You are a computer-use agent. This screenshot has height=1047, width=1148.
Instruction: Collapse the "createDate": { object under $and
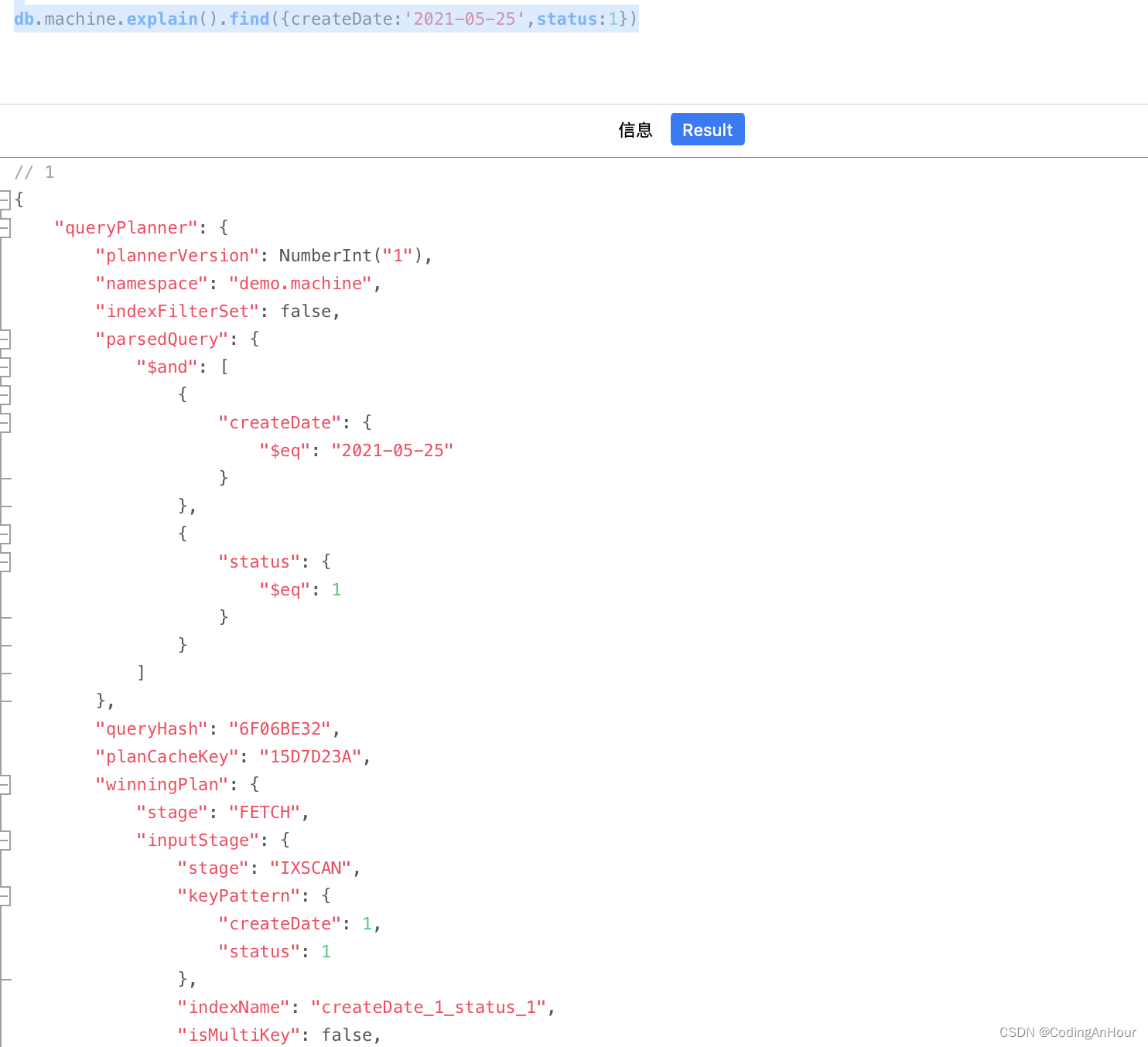coord(5,422)
